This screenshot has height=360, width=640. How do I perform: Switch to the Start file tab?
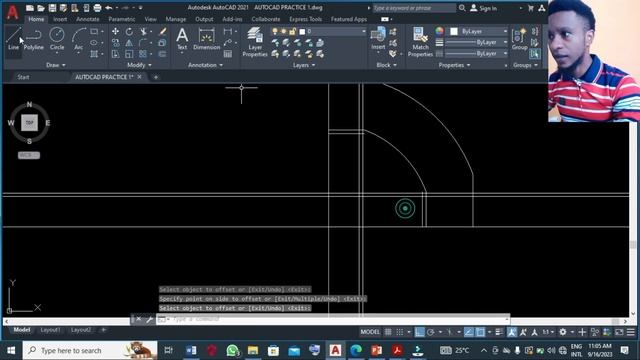point(23,77)
